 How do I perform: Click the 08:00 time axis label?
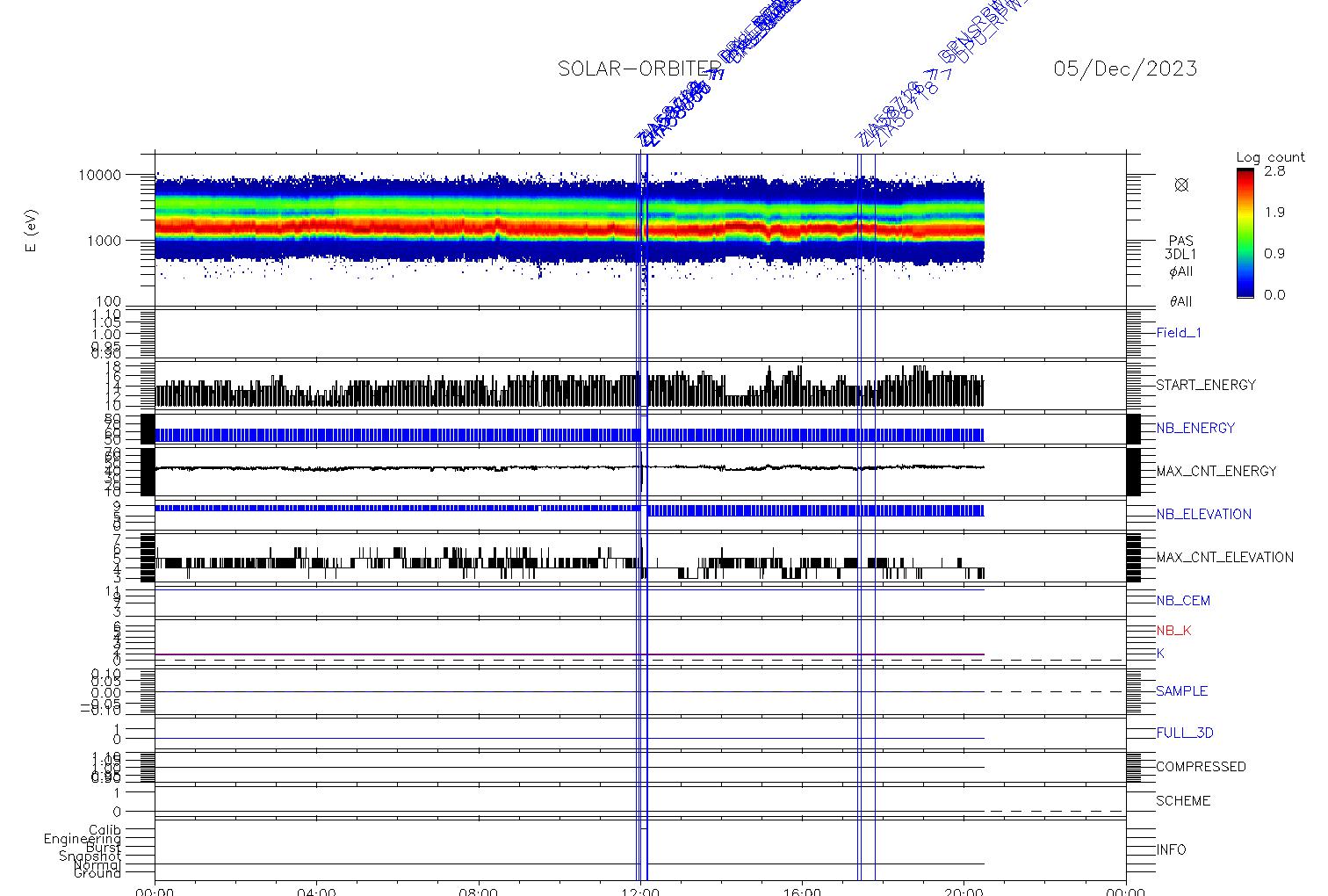coord(479,892)
